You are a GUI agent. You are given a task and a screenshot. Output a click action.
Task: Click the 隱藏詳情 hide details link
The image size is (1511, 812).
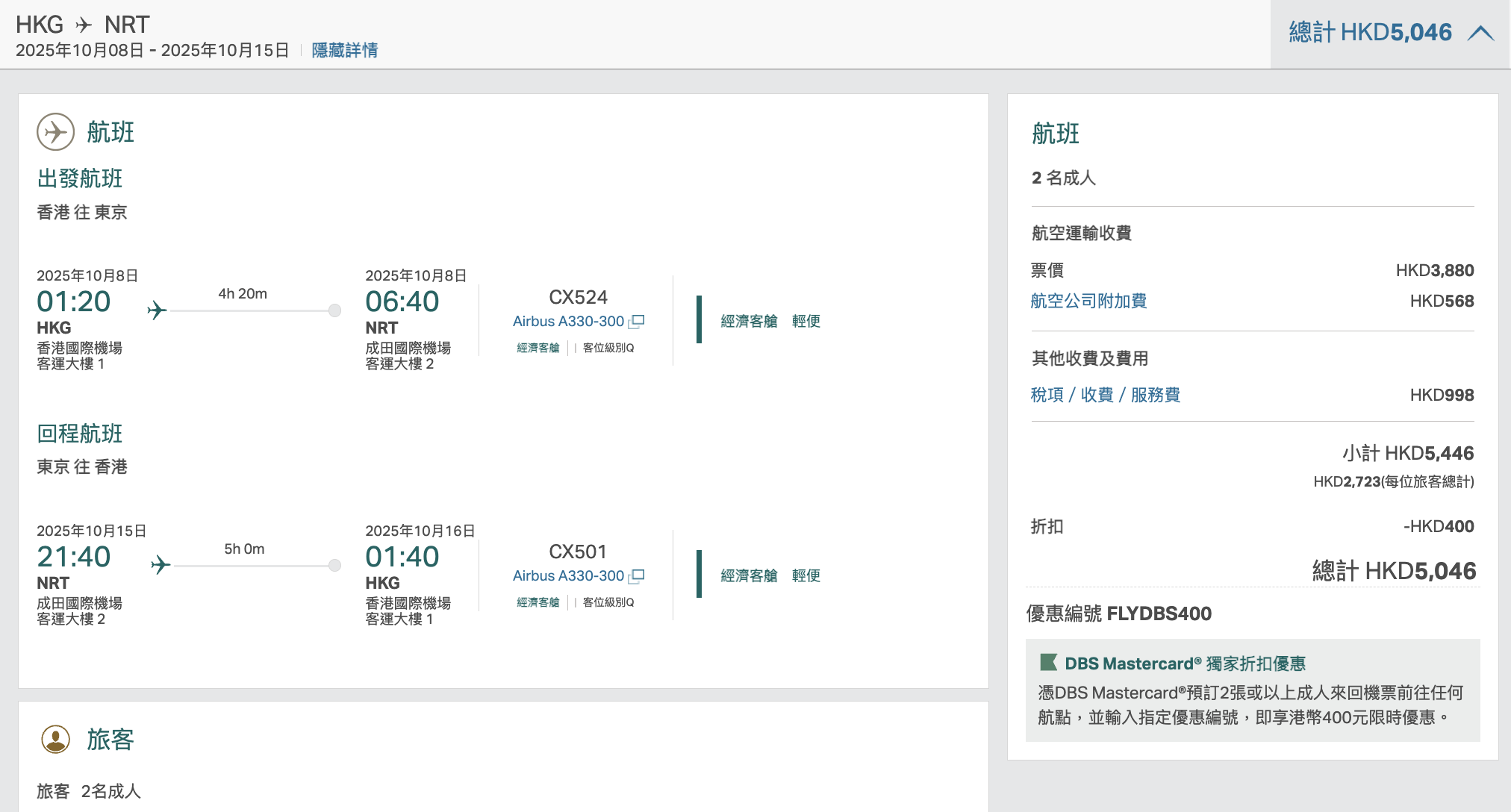[x=344, y=50]
